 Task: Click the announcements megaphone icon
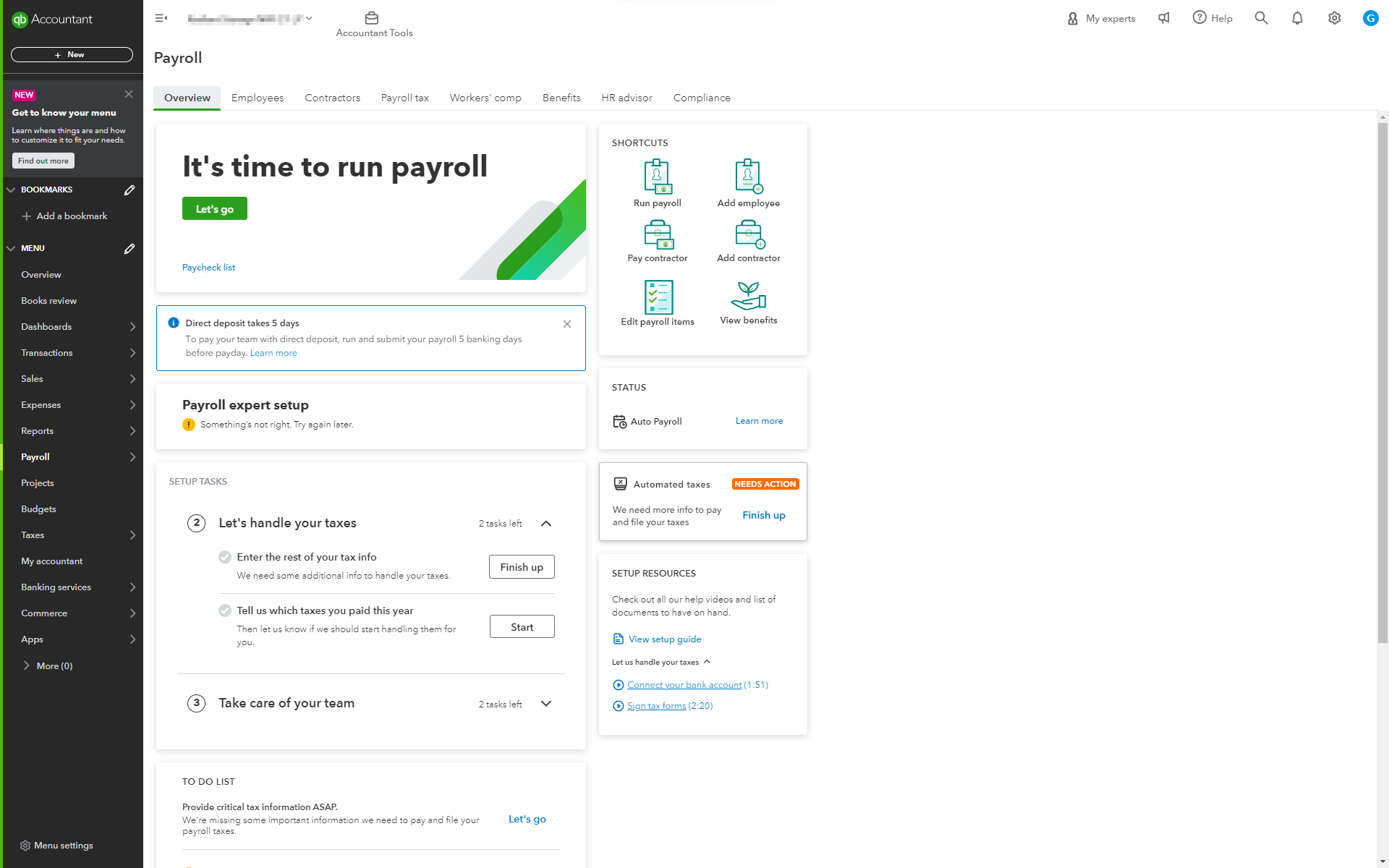click(x=1163, y=18)
